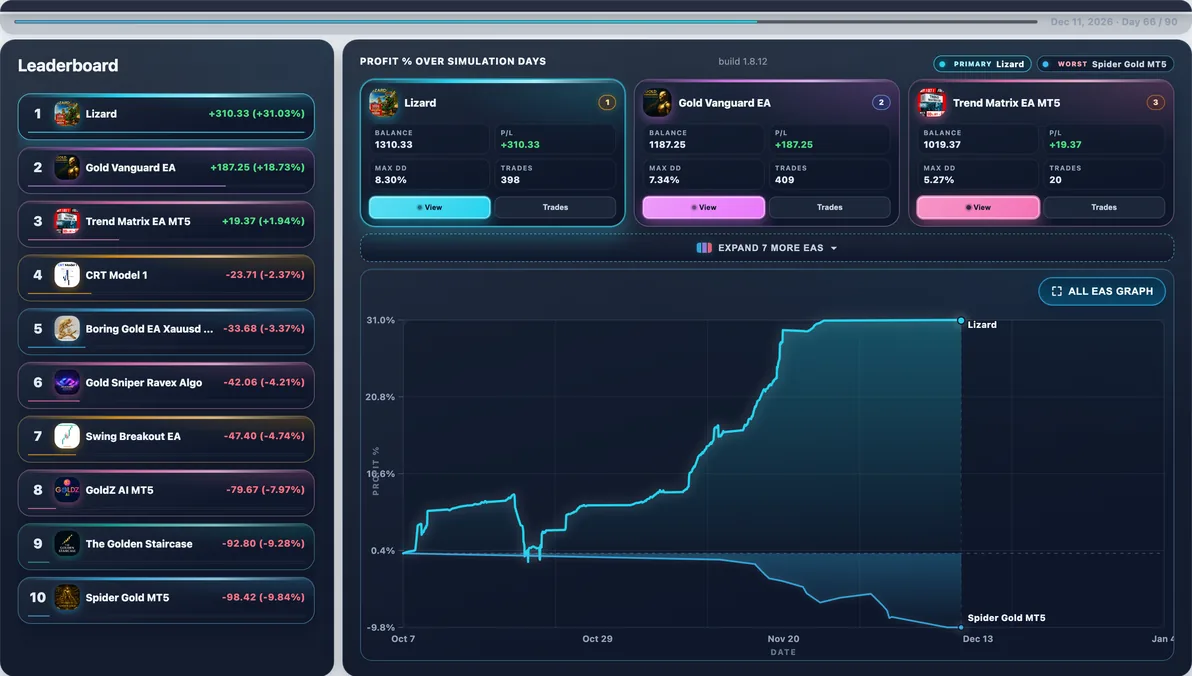Image resolution: width=1192 pixels, height=676 pixels.
Task: Toggle the WORST Spider Gold MT5 legend pill
Action: pyautogui.click(x=1105, y=64)
